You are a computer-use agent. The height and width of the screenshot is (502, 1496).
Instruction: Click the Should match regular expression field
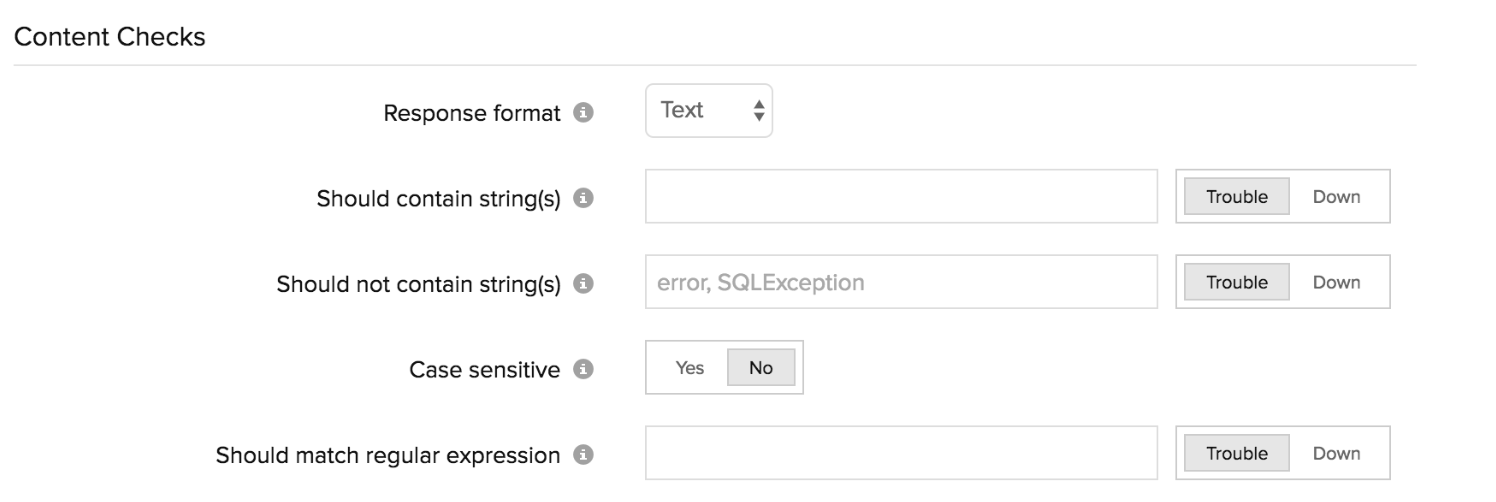(x=901, y=453)
